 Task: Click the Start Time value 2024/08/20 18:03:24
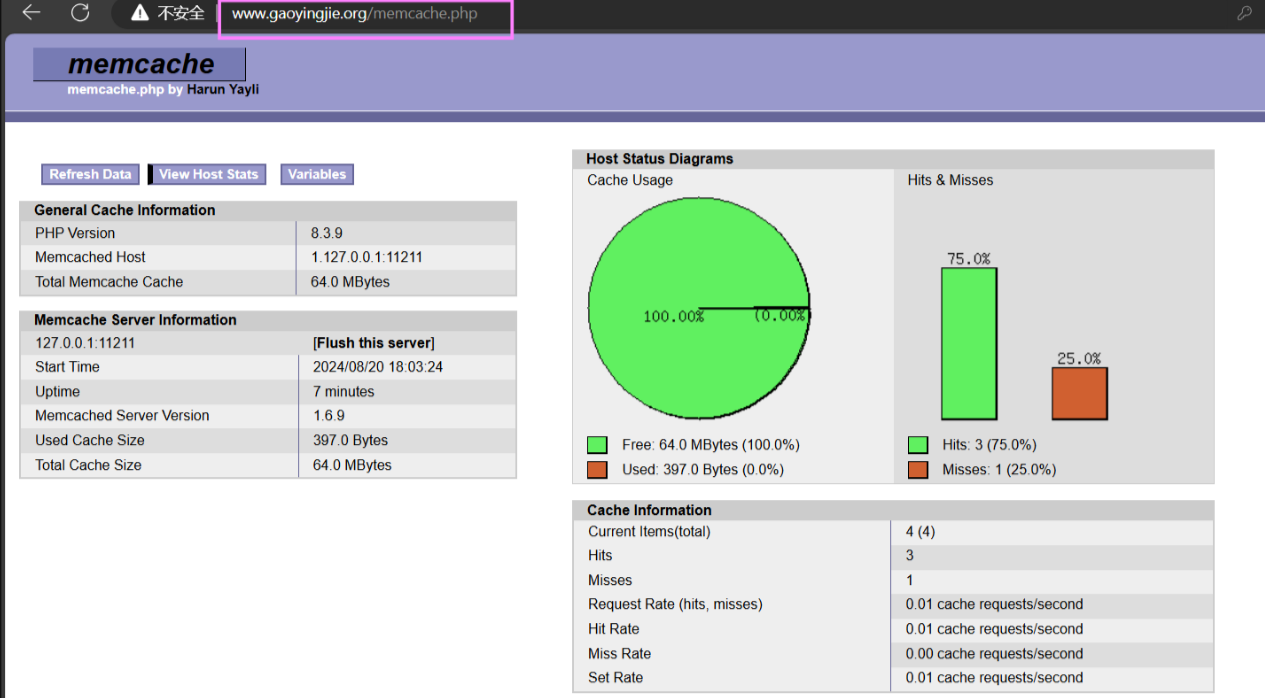[378, 367]
